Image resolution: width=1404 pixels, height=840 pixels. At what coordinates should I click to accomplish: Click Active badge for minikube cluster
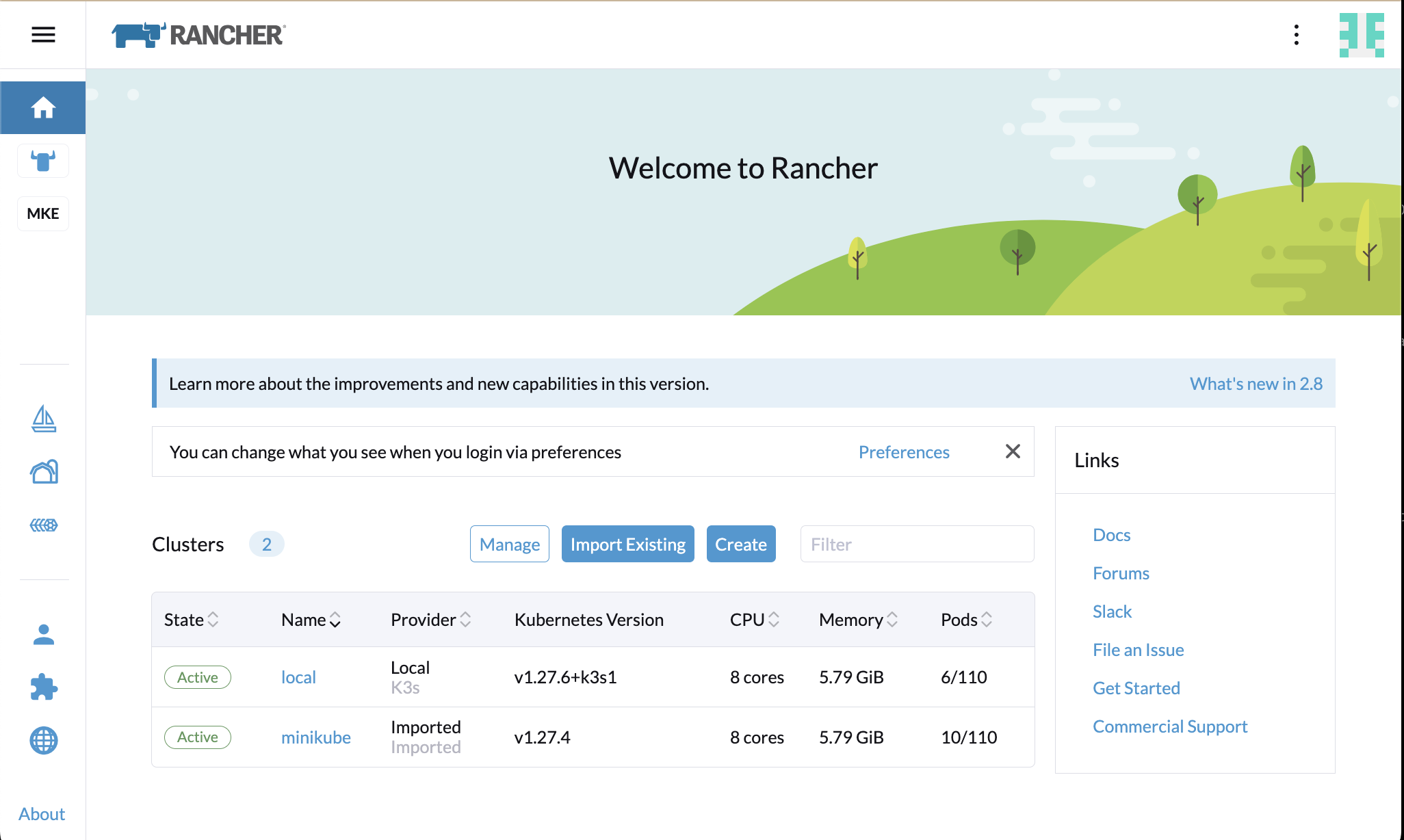pos(198,737)
